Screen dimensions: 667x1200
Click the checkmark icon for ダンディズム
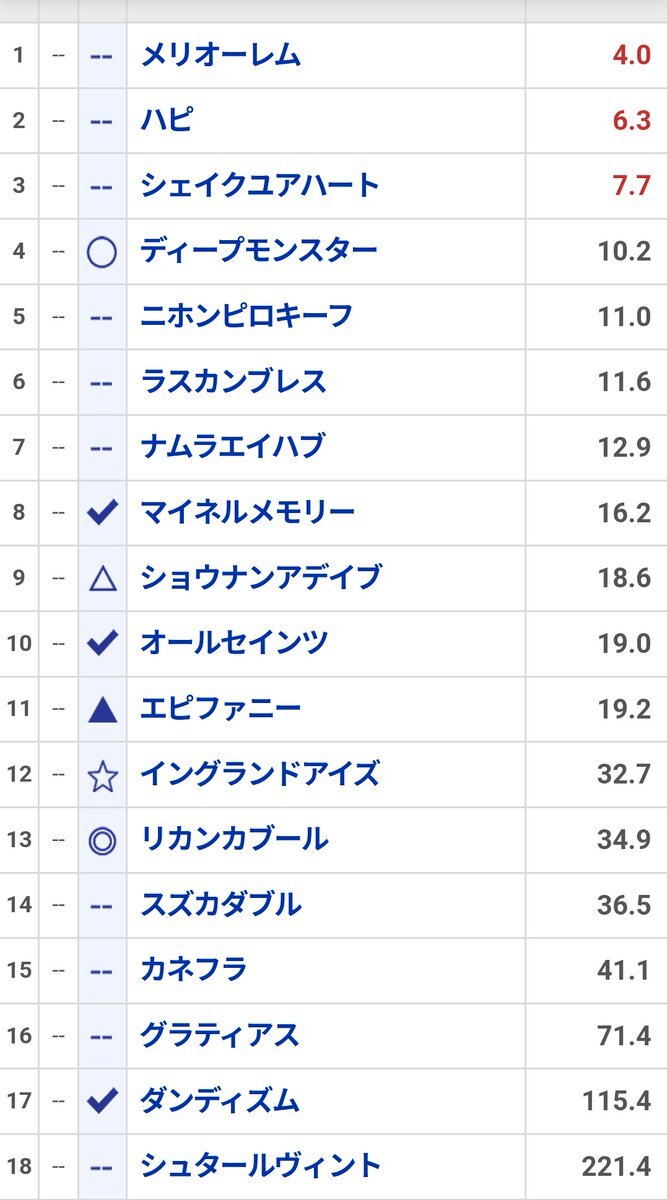click(x=102, y=1101)
